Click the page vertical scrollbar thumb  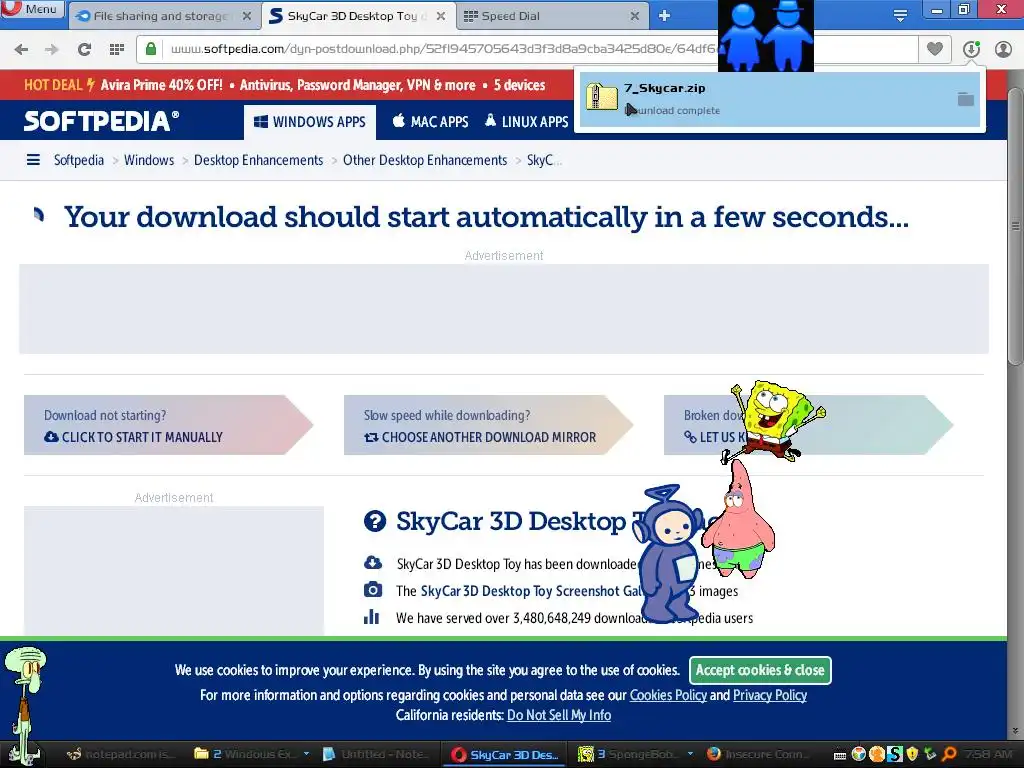pos(1015,225)
